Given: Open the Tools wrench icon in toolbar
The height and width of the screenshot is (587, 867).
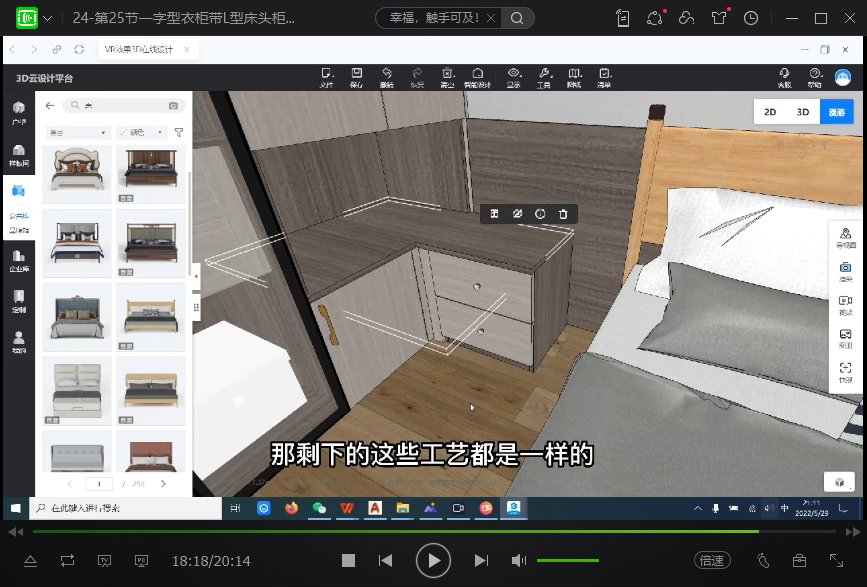Looking at the screenshot, I should [x=544, y=76].
